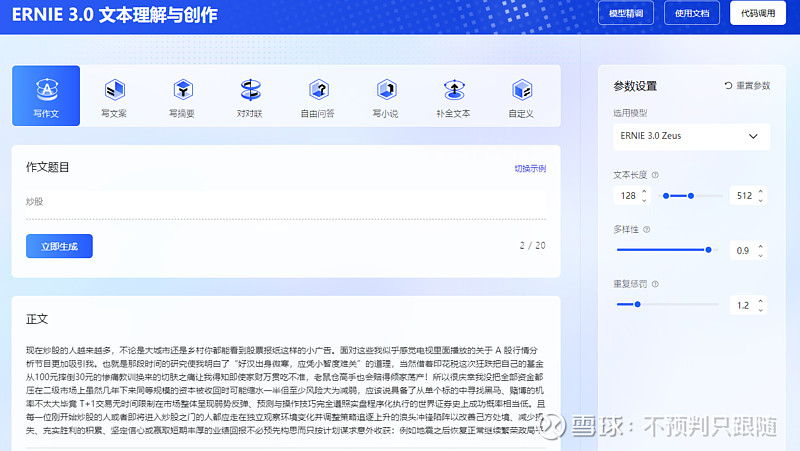Decrease the 多样性 0.9 value
The image size is (800, 451).
[761, 255]
